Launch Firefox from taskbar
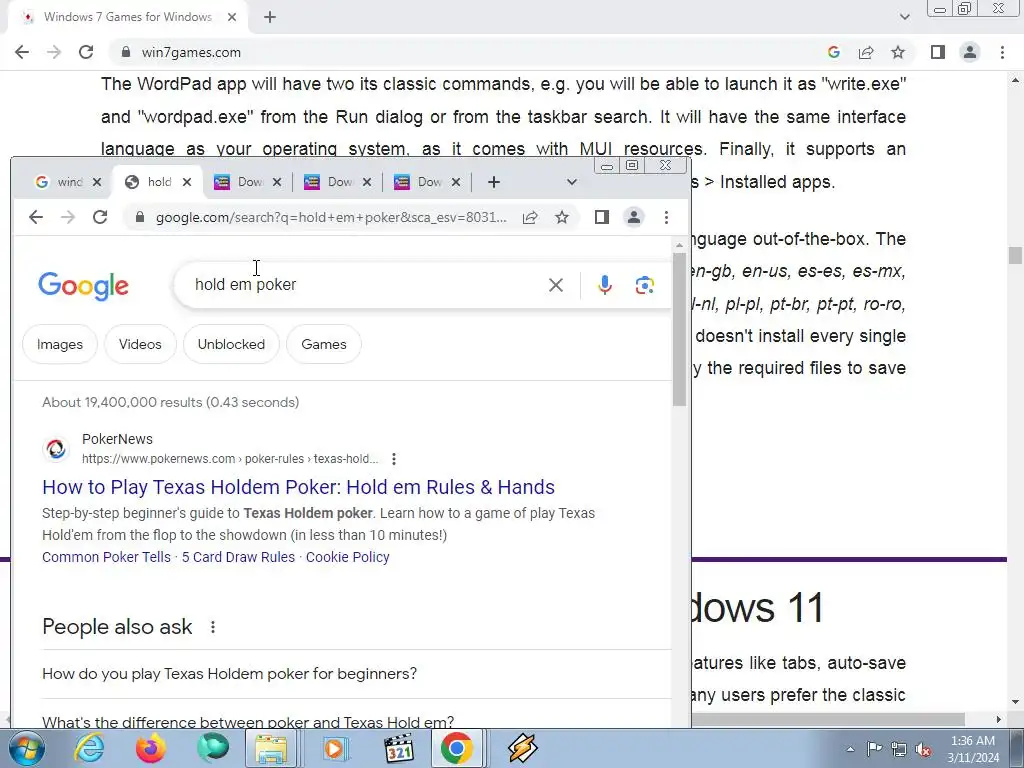 (x=150, y=748)
